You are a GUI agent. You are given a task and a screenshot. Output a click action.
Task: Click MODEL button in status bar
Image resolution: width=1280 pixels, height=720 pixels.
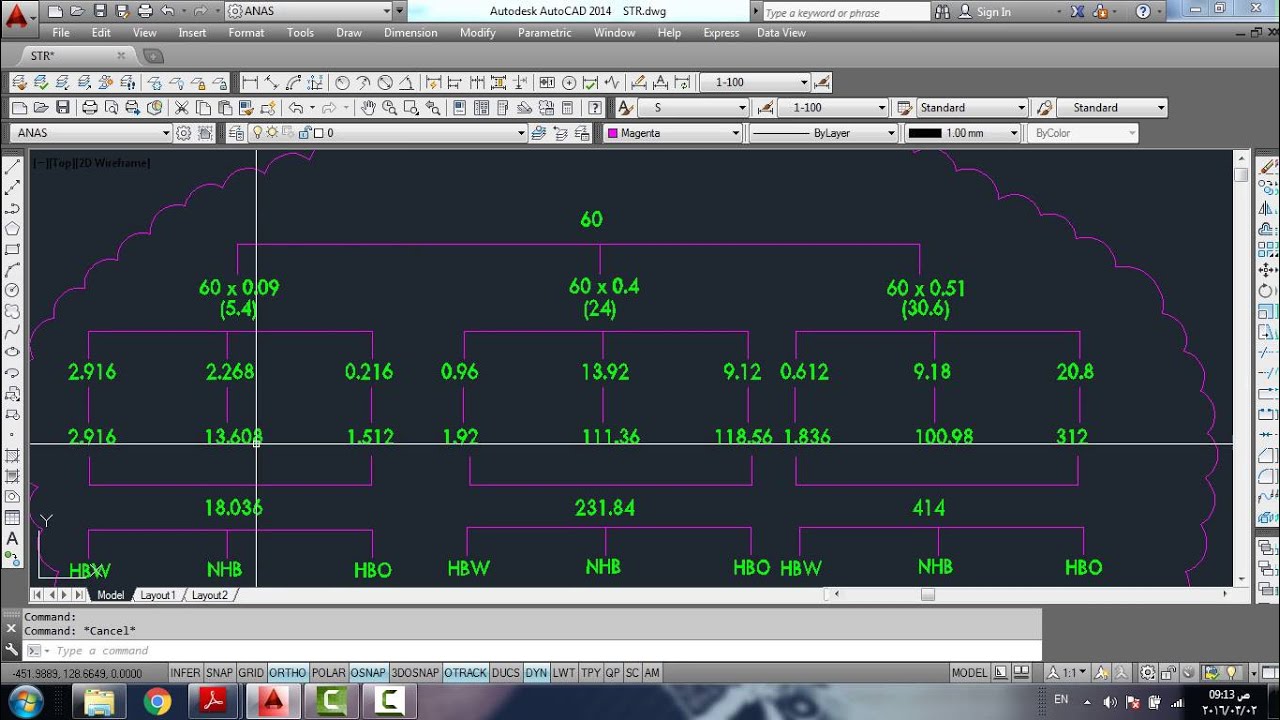pyautogui.click(x=969, y=673)
